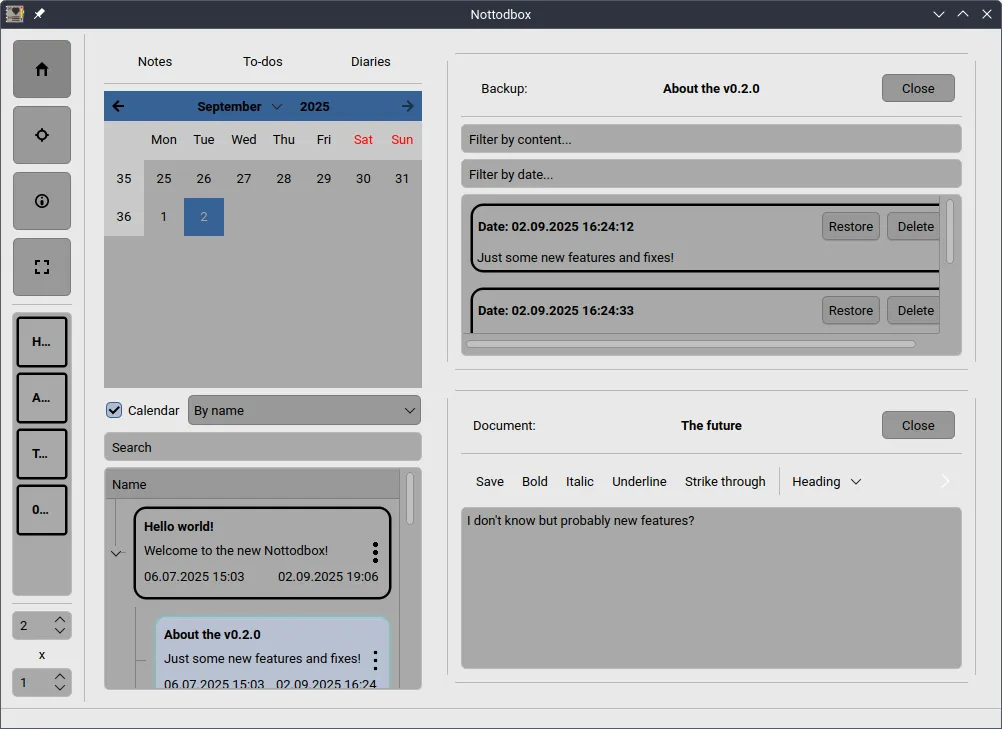This screenshot has width=1002, height=729.
Task: Click week number 35 in calendar
Action: (x=124, y=178)
